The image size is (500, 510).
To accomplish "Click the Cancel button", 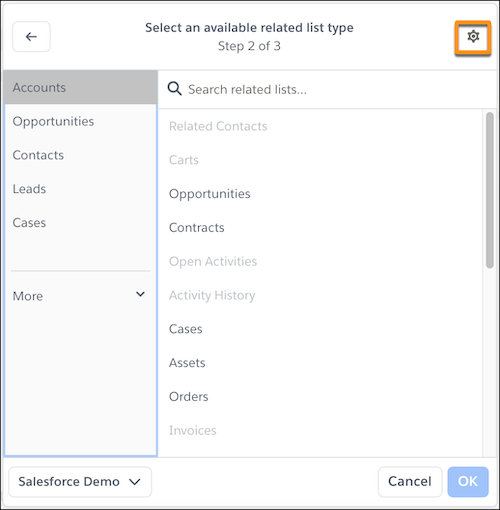I will pos(410,482).
